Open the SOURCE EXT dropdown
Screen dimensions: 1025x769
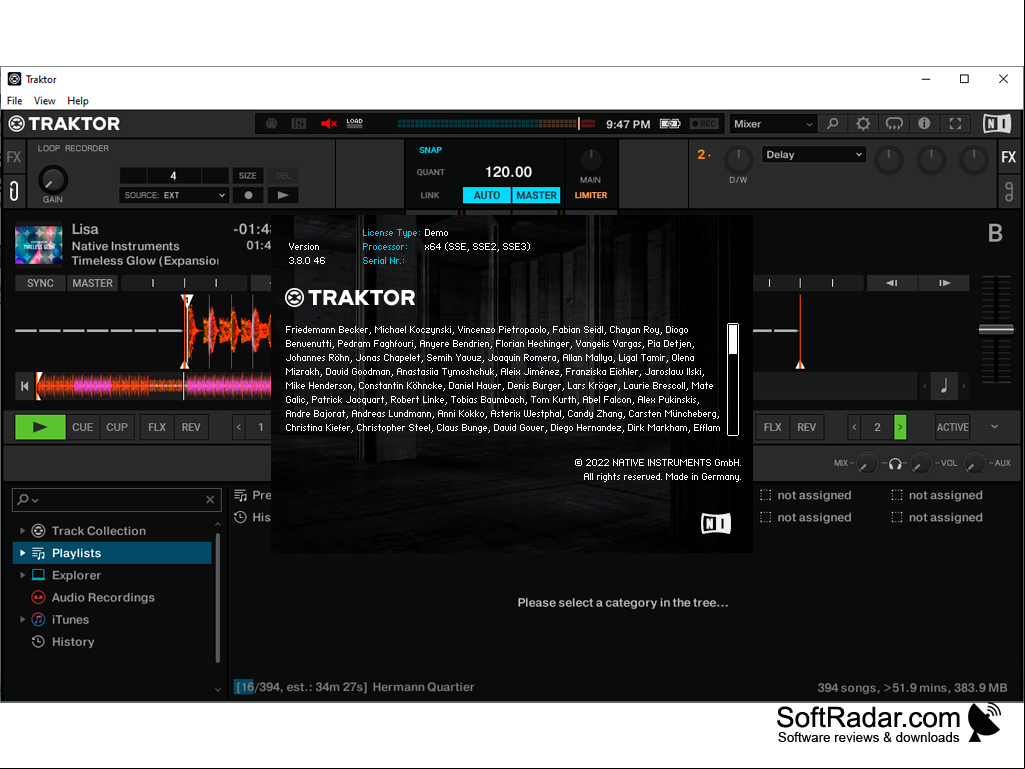point(173,195)
